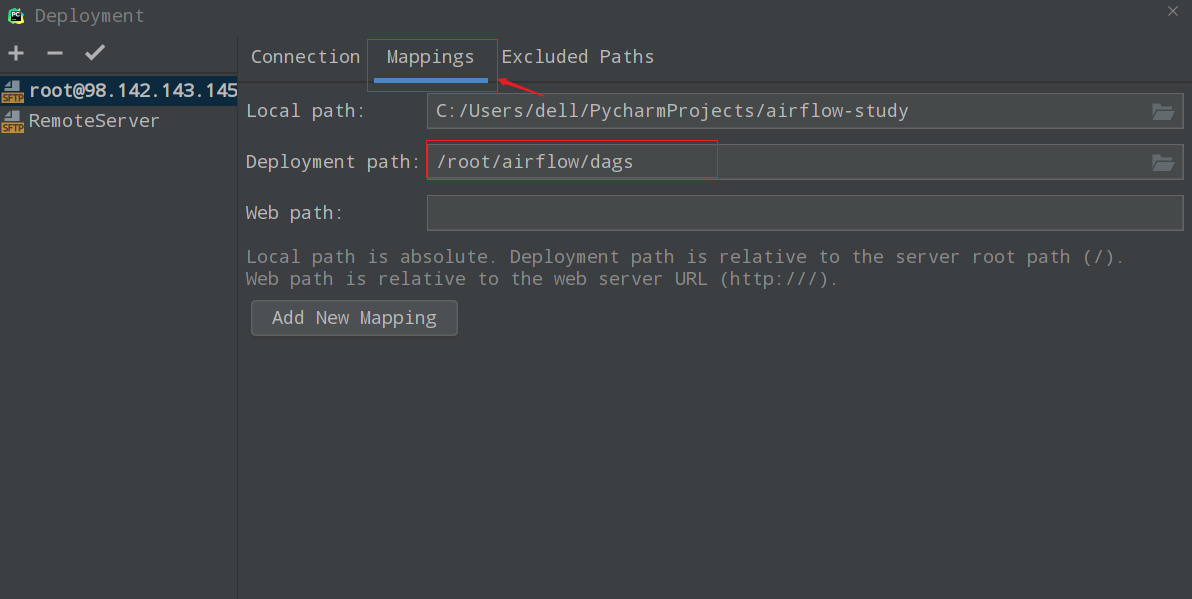
Task: Click the minus icon to remove the server
Action: (x=55, y=53)
